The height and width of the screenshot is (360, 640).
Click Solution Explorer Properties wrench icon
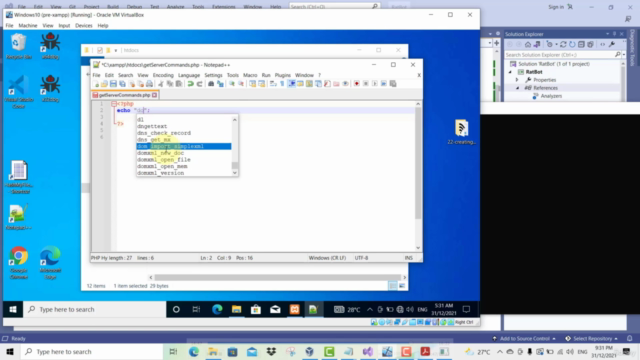coord(612,44)
